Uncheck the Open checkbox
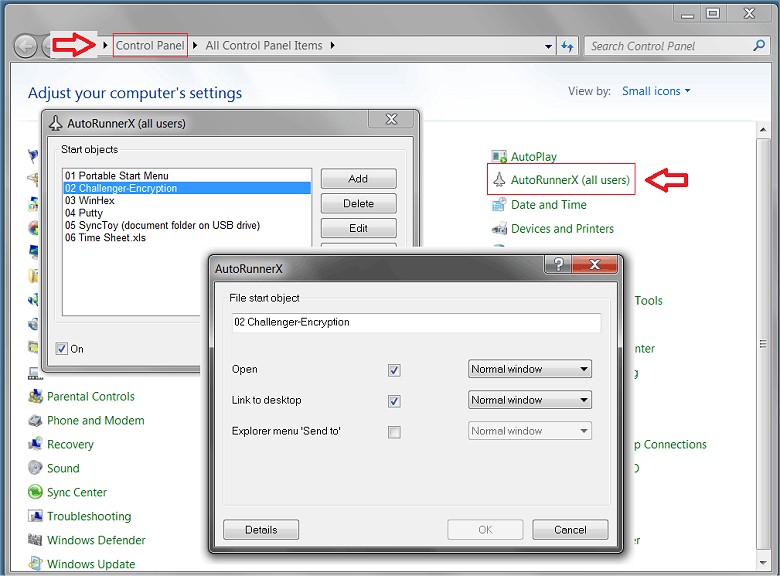This screenshot has height=576, width=780. (x=394, y=370)
